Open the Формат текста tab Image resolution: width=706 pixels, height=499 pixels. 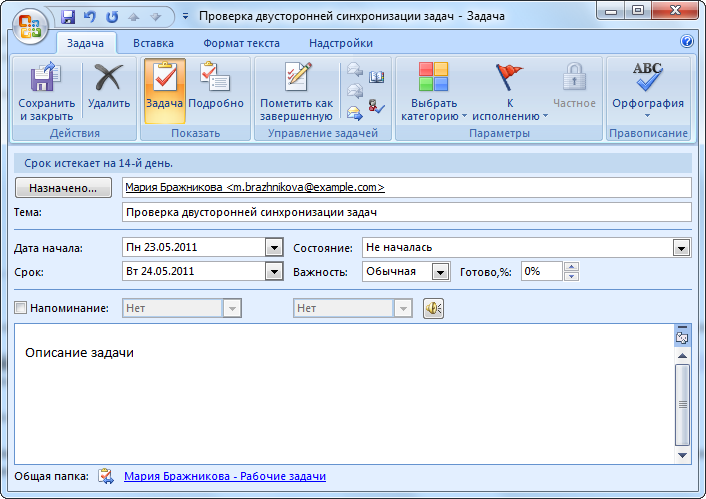pyautogui.click(x=239, y=43)
